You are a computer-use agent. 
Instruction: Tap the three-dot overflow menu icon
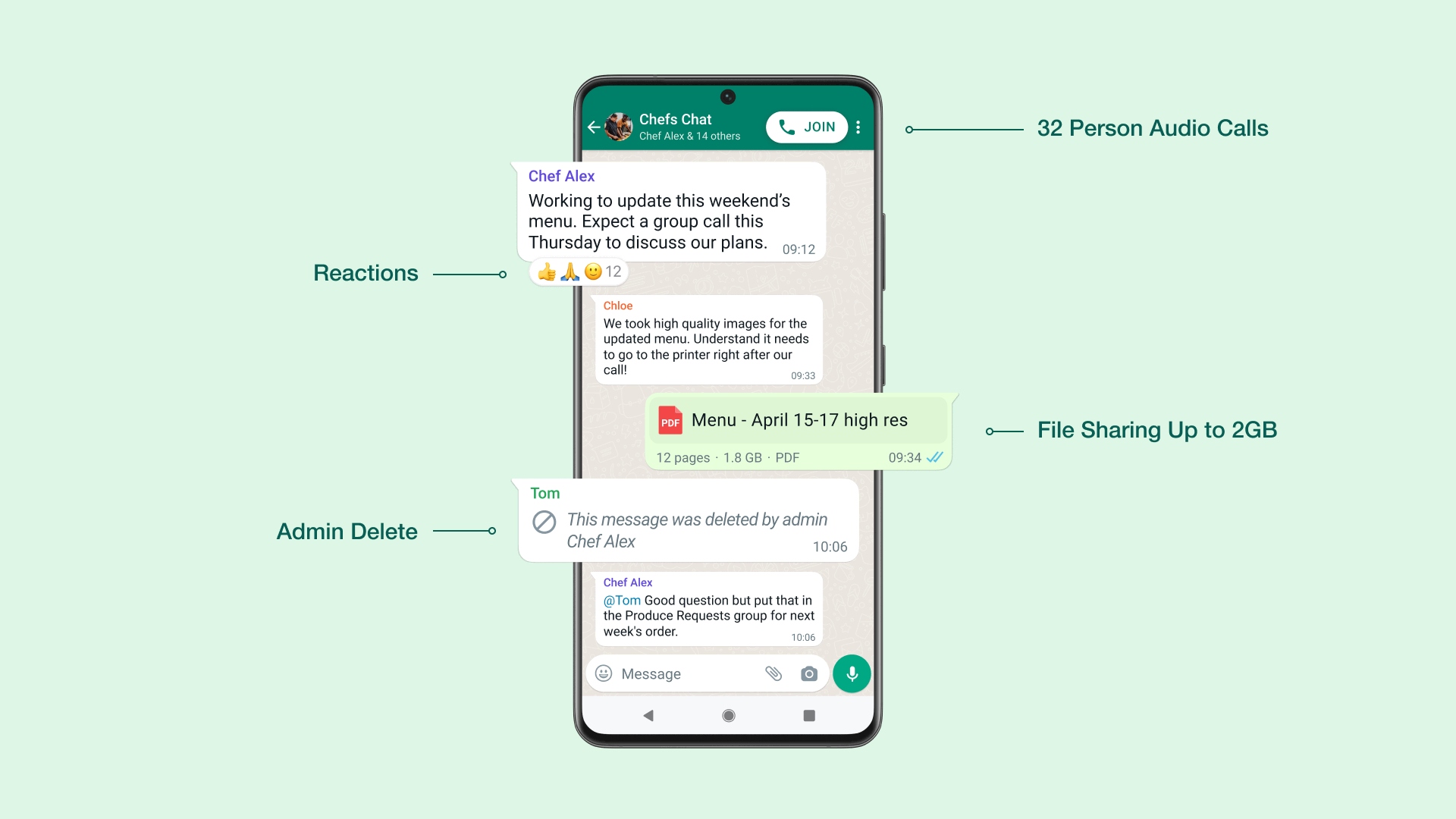[858, 127]
